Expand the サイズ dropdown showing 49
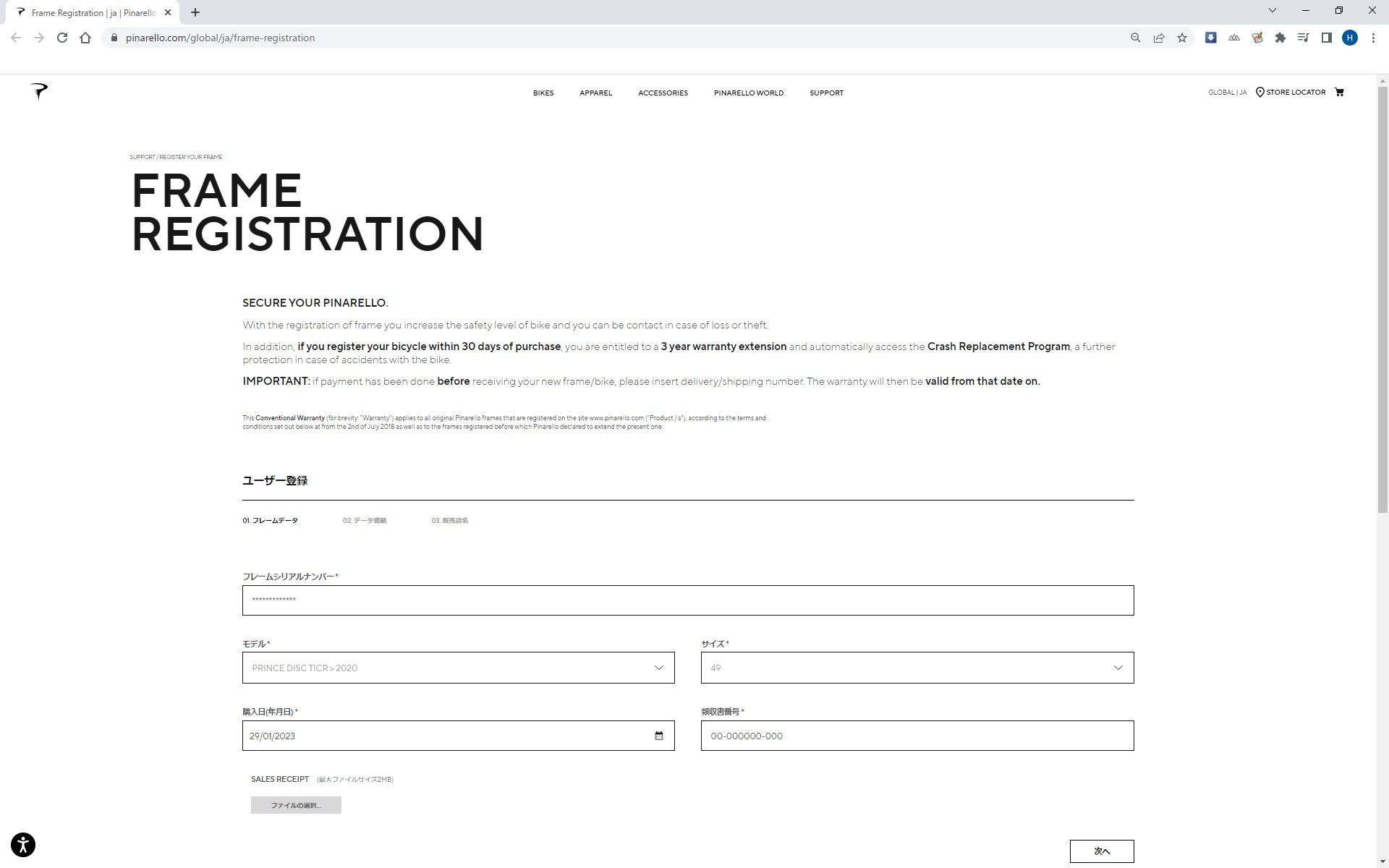 (x=917, y=668)
